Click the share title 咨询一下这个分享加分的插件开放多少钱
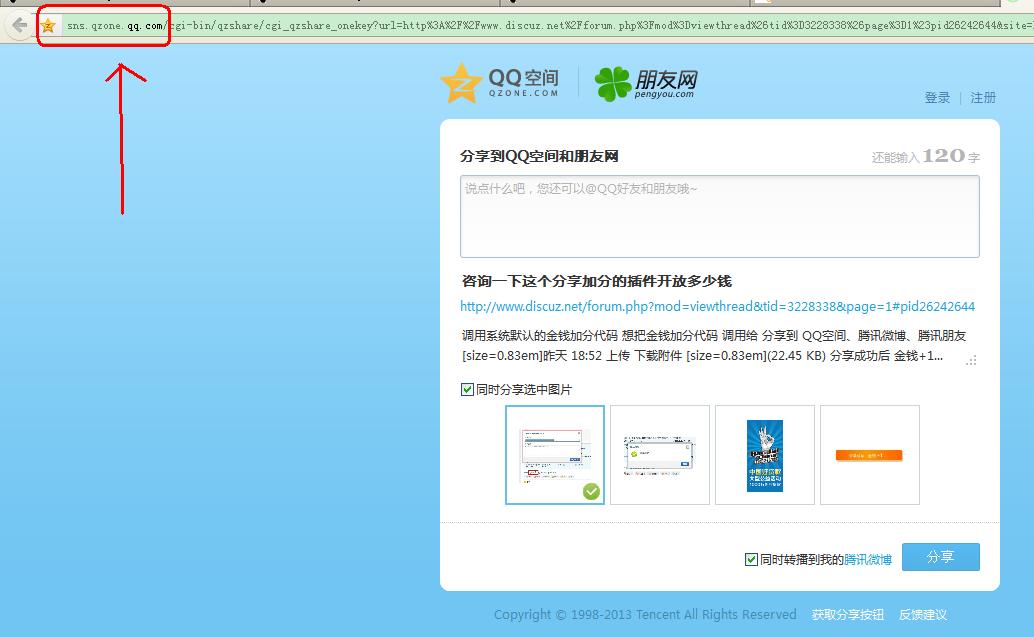 coord(597,281)
